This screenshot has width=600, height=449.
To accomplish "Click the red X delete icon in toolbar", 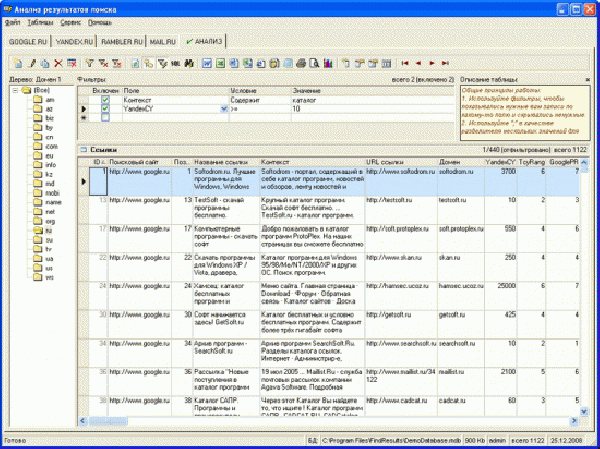I will [x=58, y=62].
